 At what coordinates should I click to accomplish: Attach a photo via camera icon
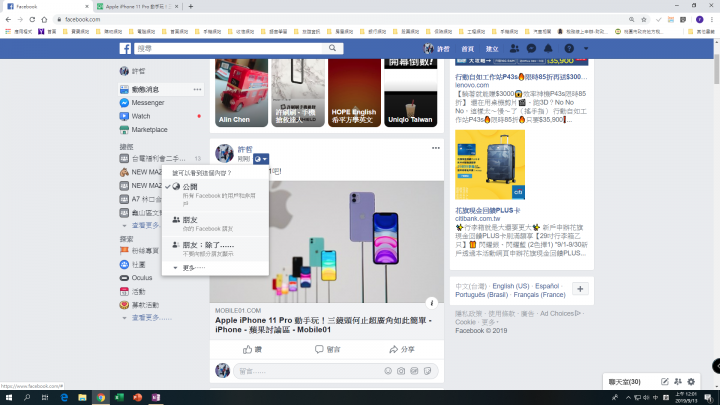tap(401, 371)
